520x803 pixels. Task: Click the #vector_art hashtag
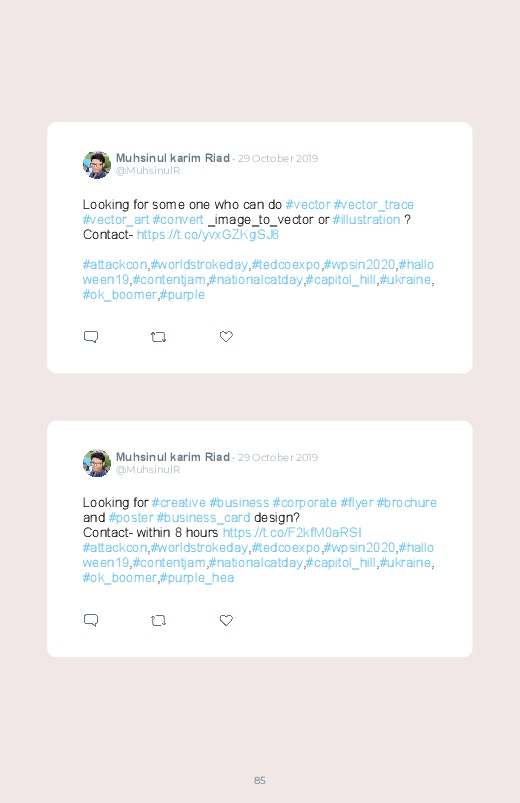(116, 220)
